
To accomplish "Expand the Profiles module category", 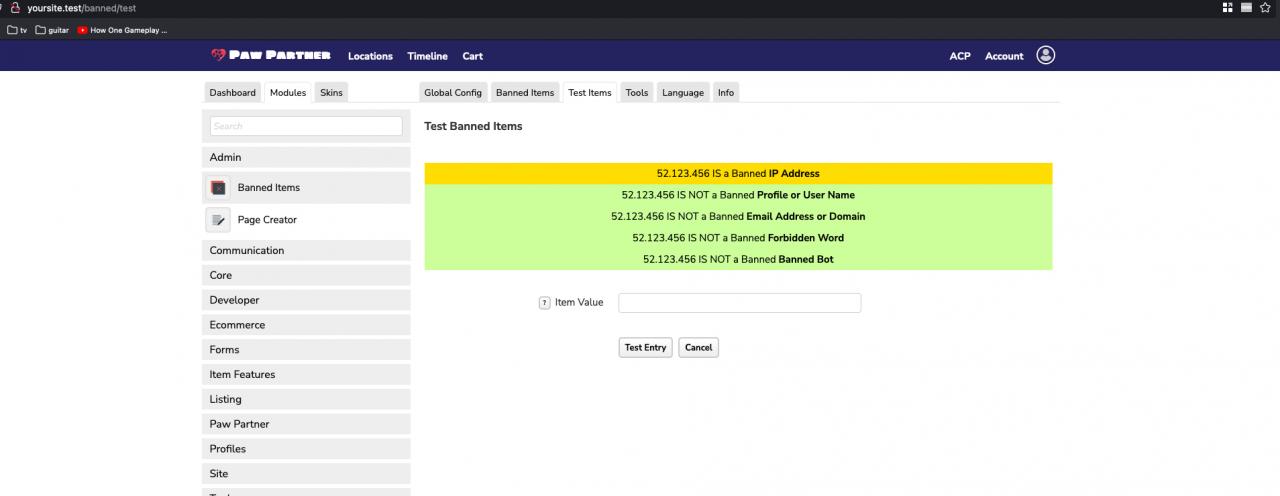I will tap(306, 449).
